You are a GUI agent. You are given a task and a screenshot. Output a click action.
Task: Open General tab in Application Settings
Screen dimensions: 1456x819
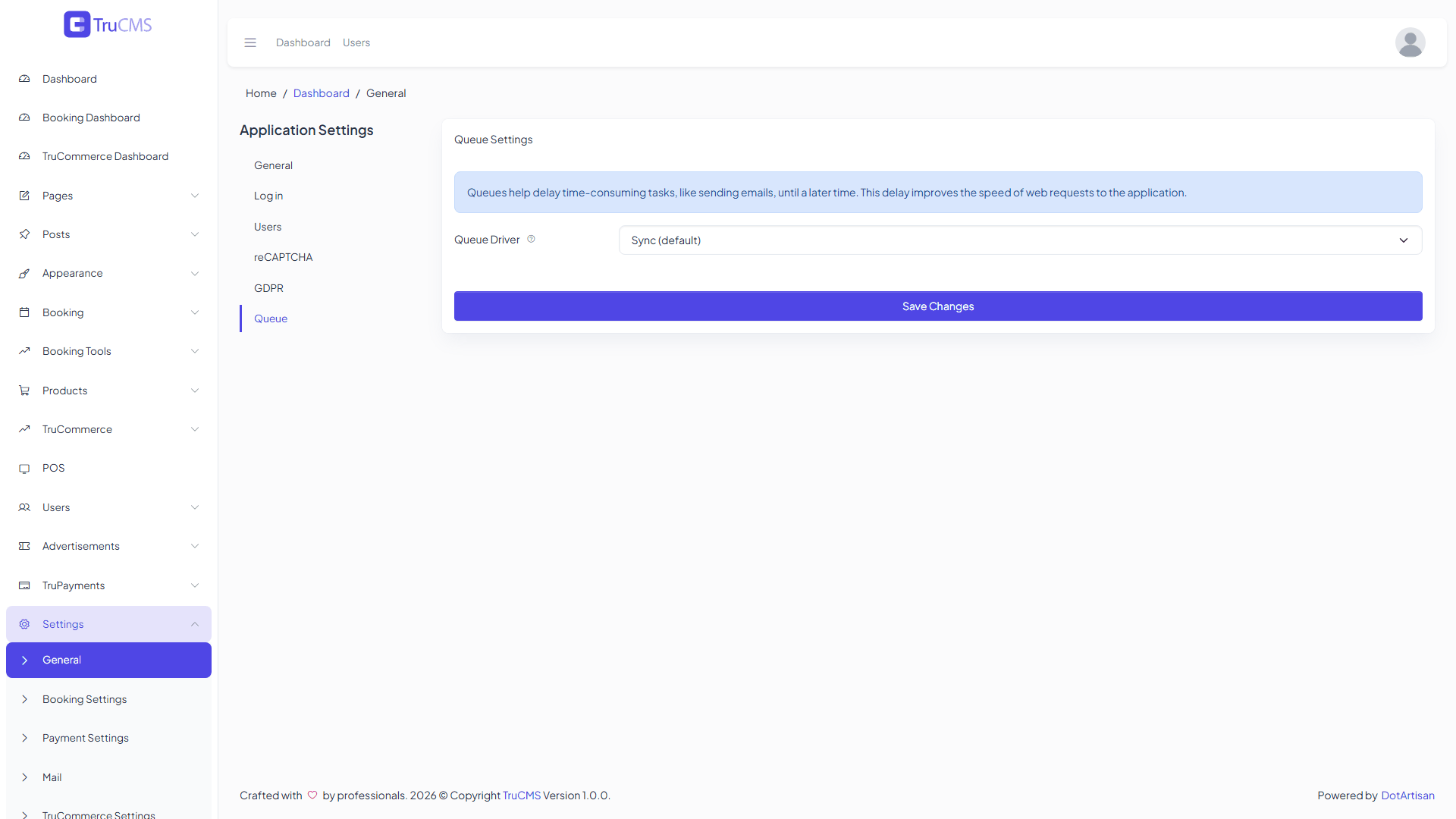(x=273, y=165)
